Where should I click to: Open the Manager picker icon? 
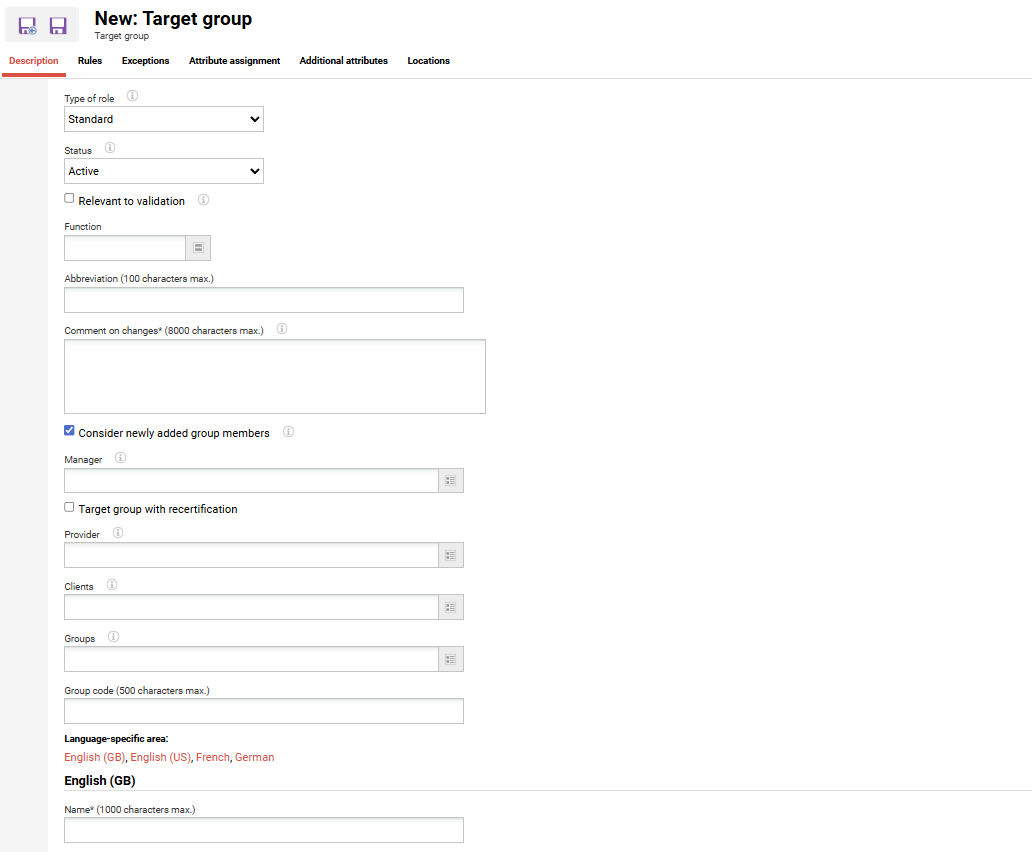(450, 480)
